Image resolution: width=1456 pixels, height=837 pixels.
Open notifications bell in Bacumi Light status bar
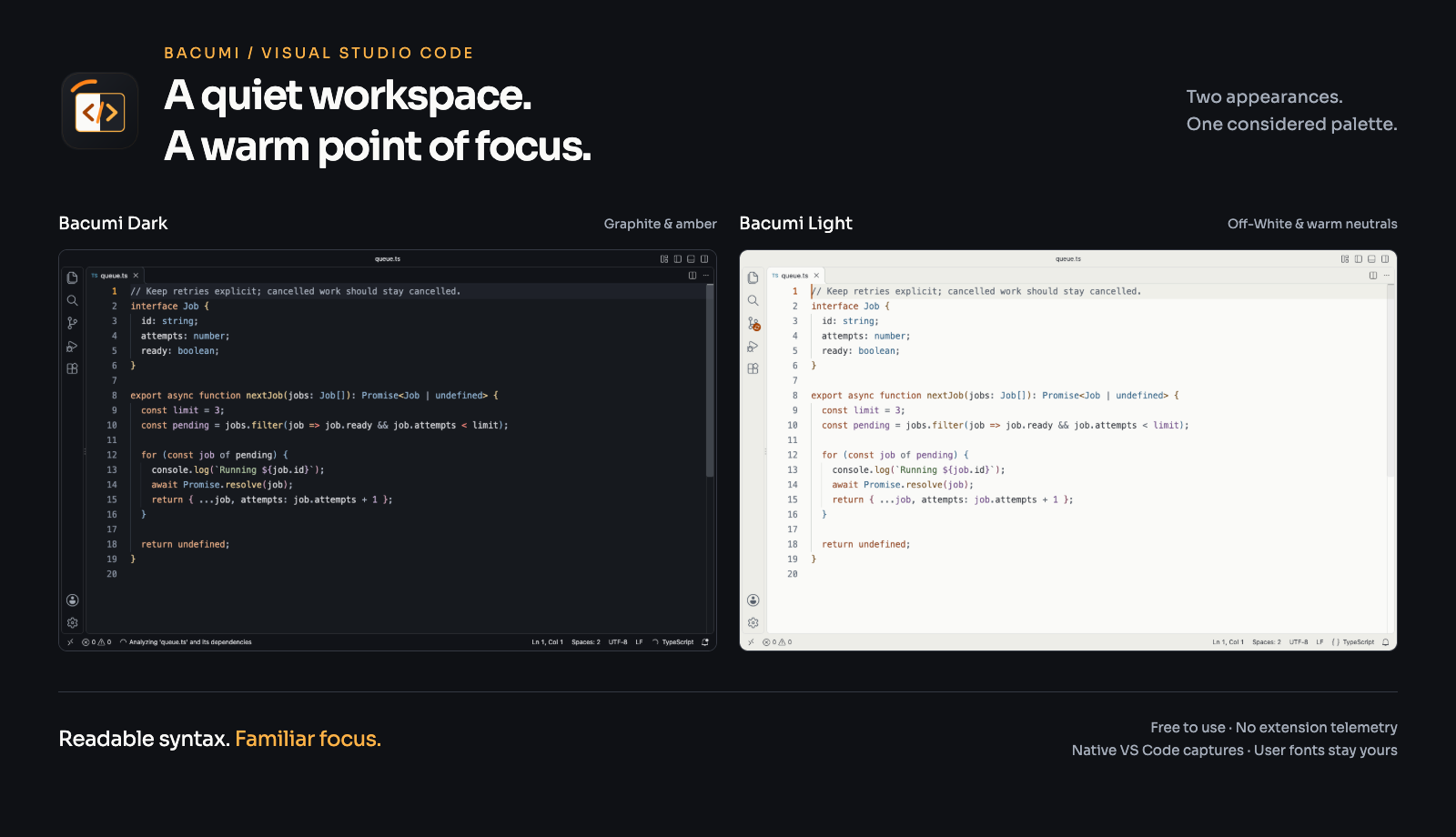(1386, 642)
